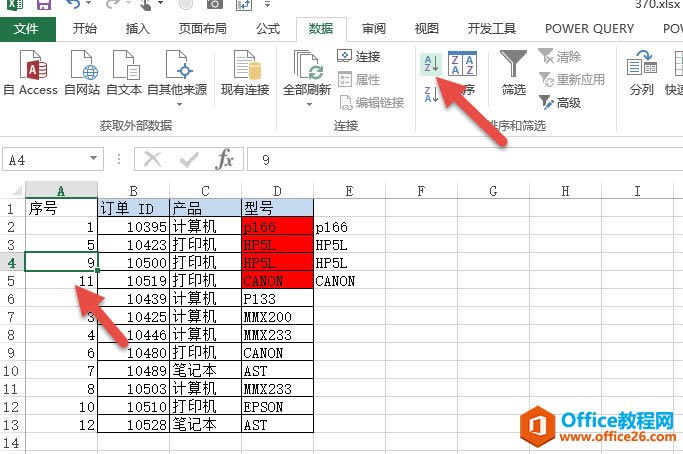Viewport: 683px width, 454px height.
Task: Click the 属性 properties button
Action: pyautogui.click(x=358, y=79)
